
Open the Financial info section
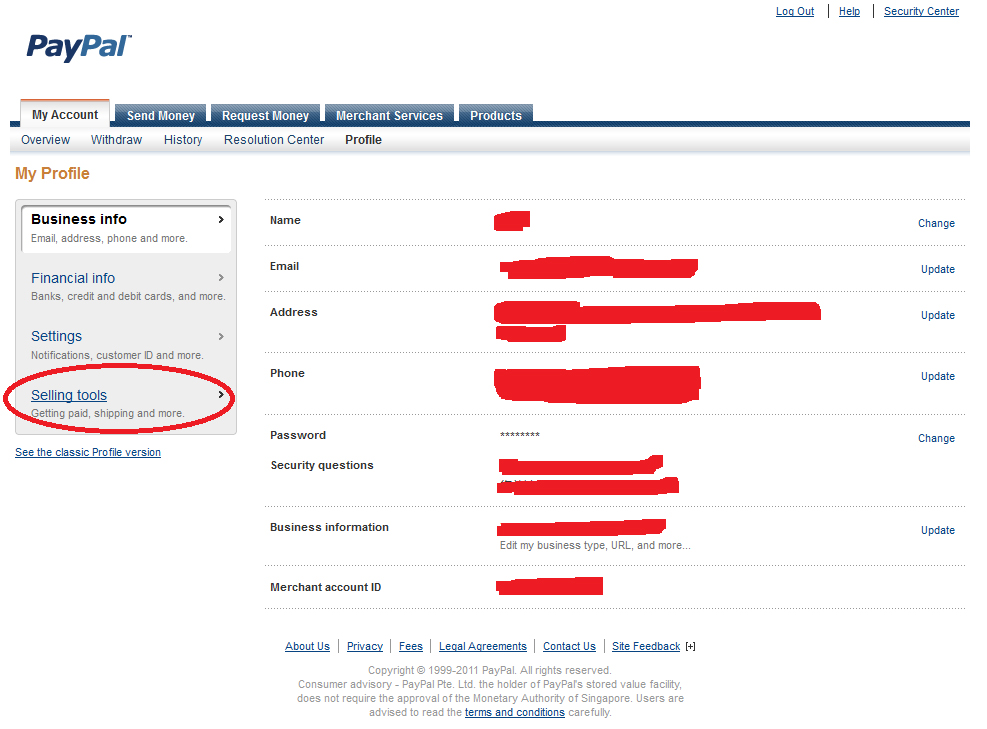point(73,278)
